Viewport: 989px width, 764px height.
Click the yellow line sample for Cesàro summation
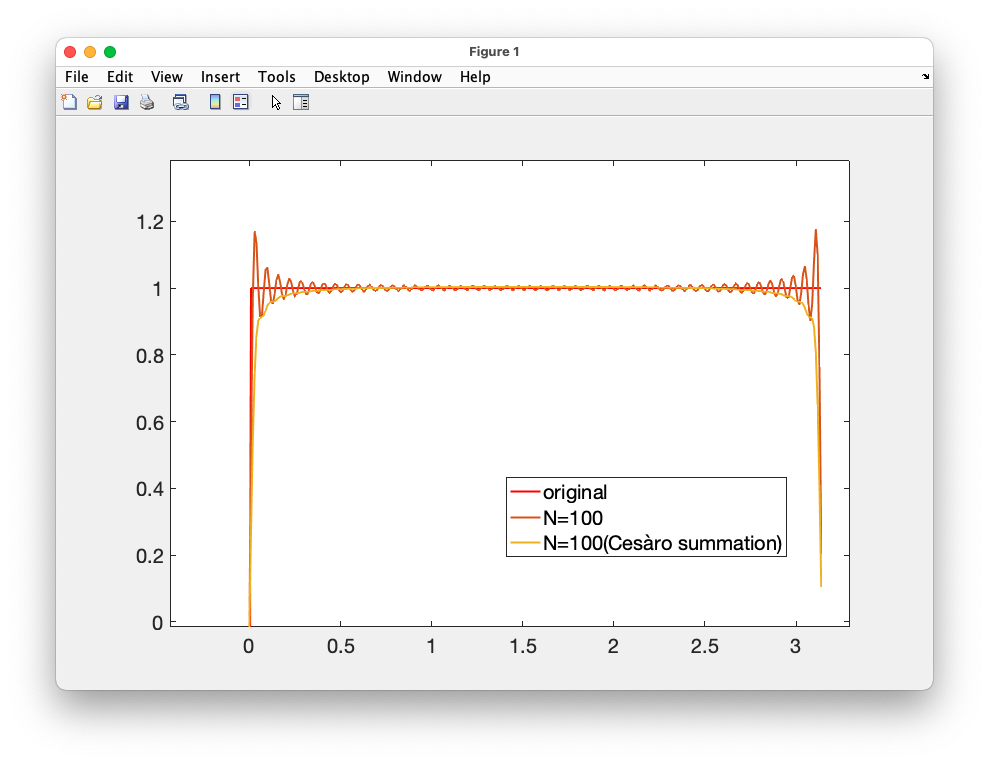[x=525, y=543]
